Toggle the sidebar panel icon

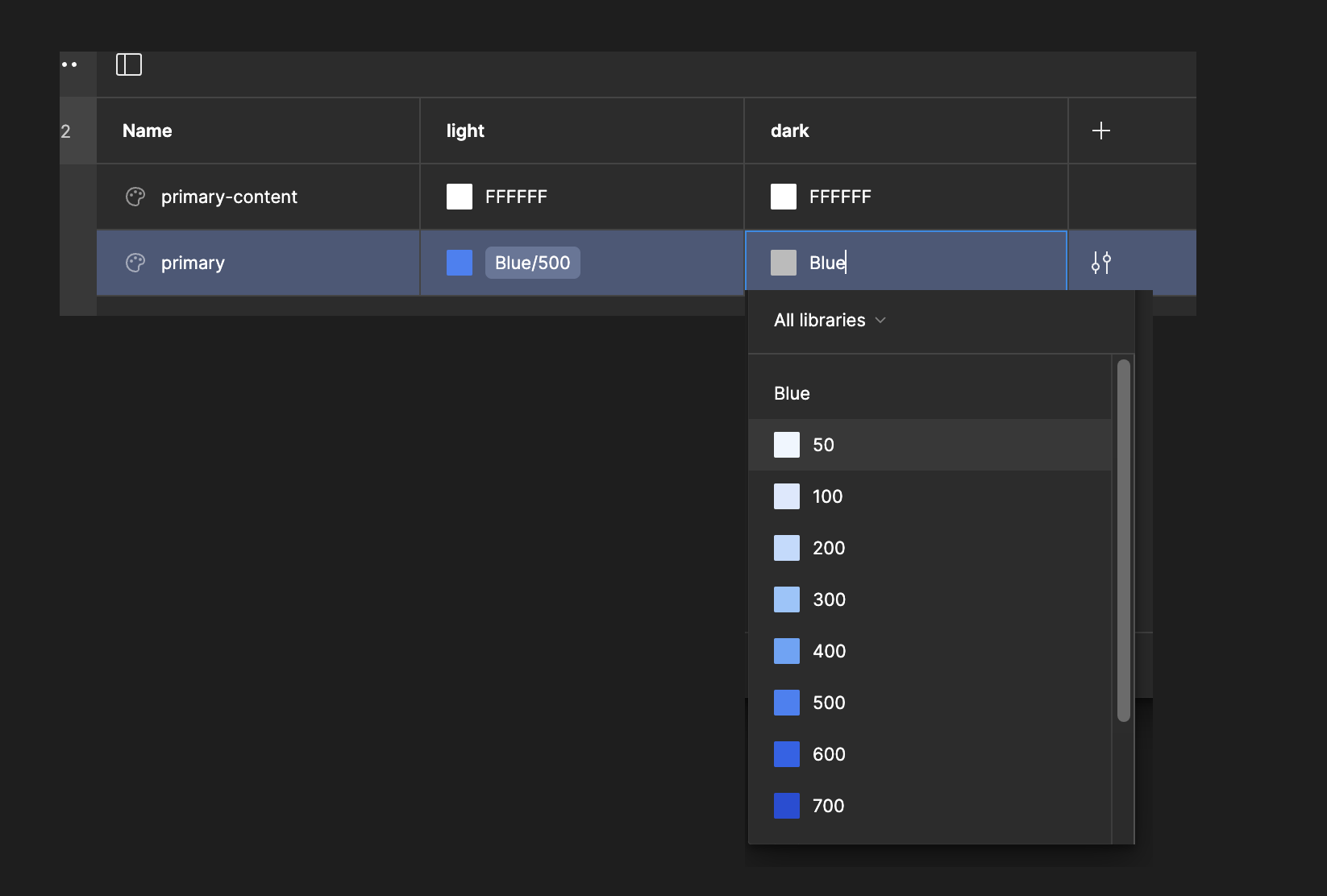pos(129,64)
